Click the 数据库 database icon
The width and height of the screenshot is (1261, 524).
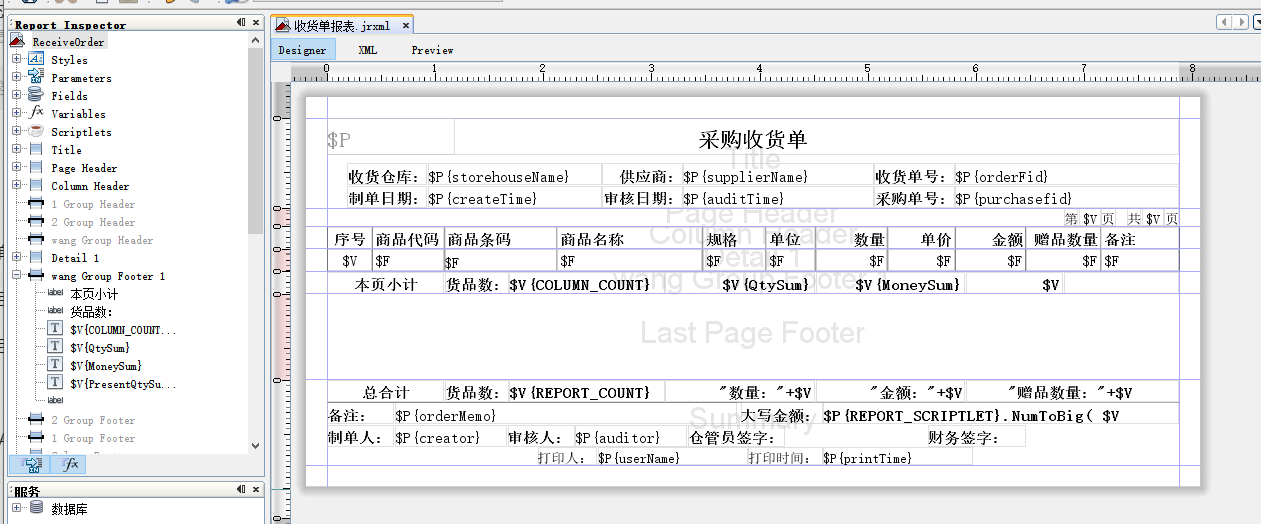tap(36, 508)
